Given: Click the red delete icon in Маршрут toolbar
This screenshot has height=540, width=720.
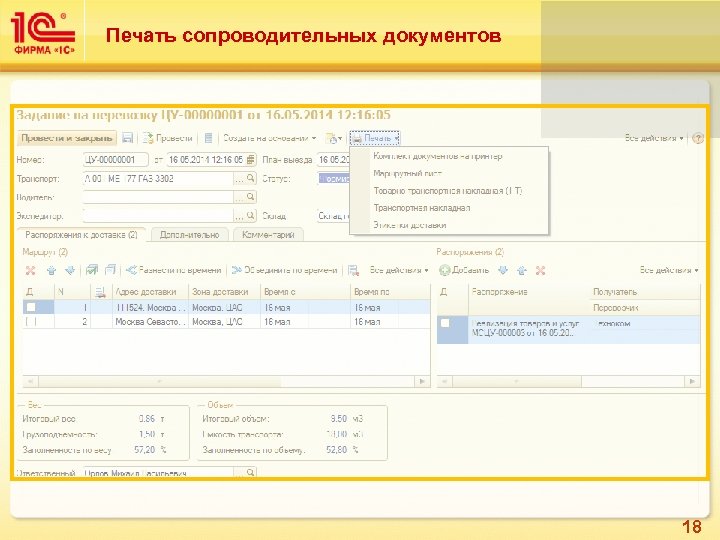Looking at the screenshot, I should pos(30,270).
